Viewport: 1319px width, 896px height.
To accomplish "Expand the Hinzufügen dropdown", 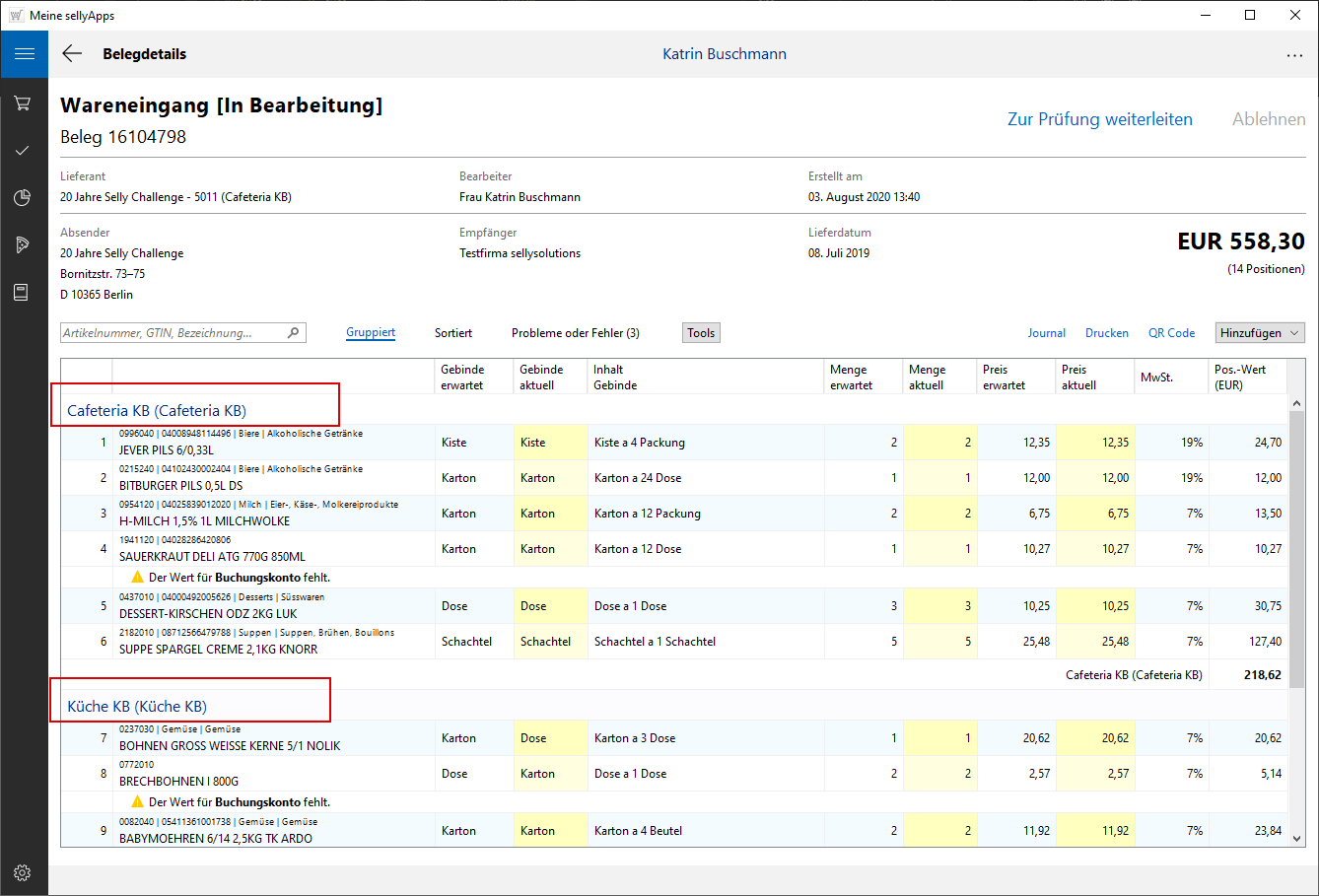I will click(1260, 333).
